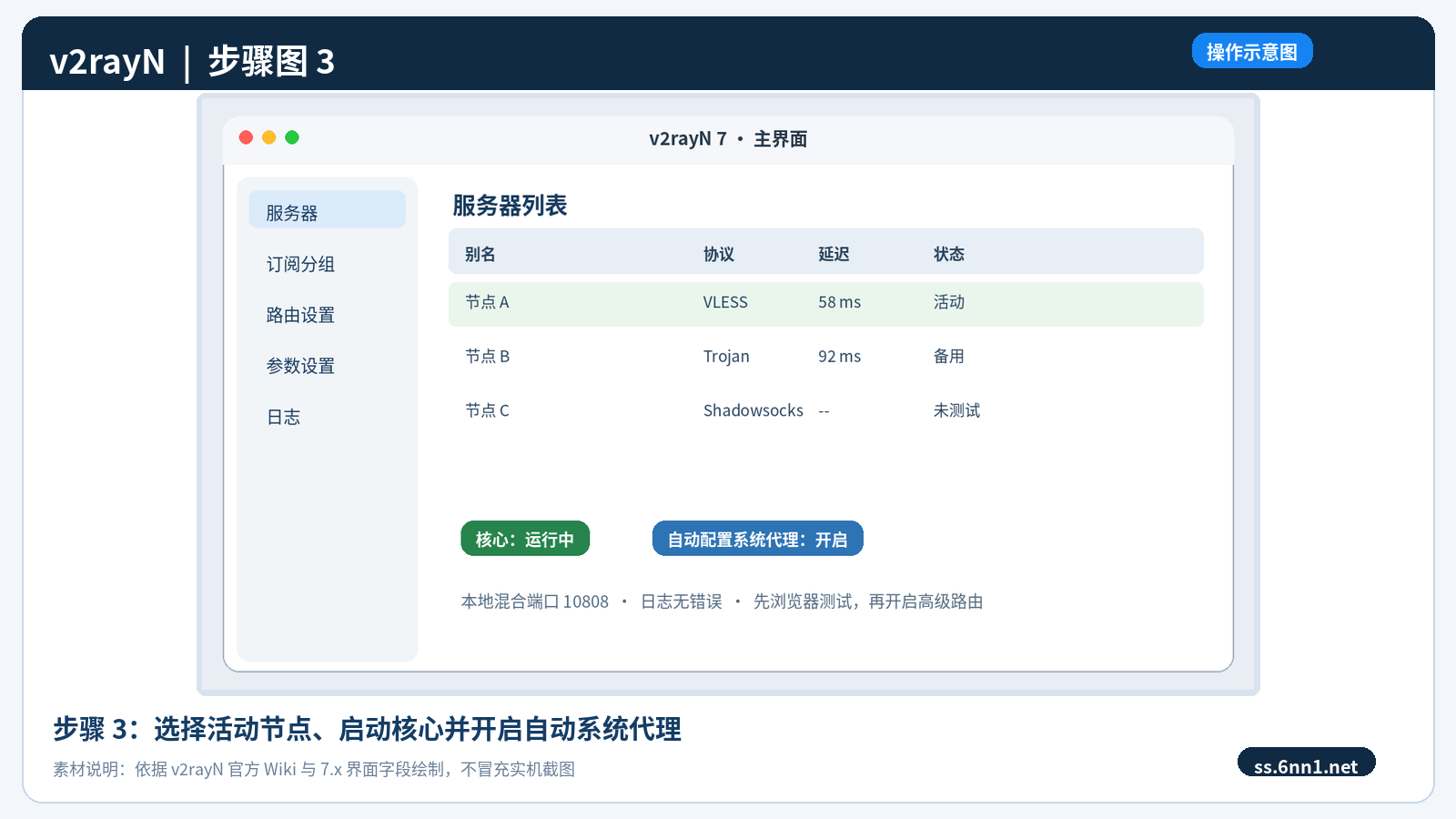Select the 节点 A server row

pyautogui.click(x=826, y=304)
